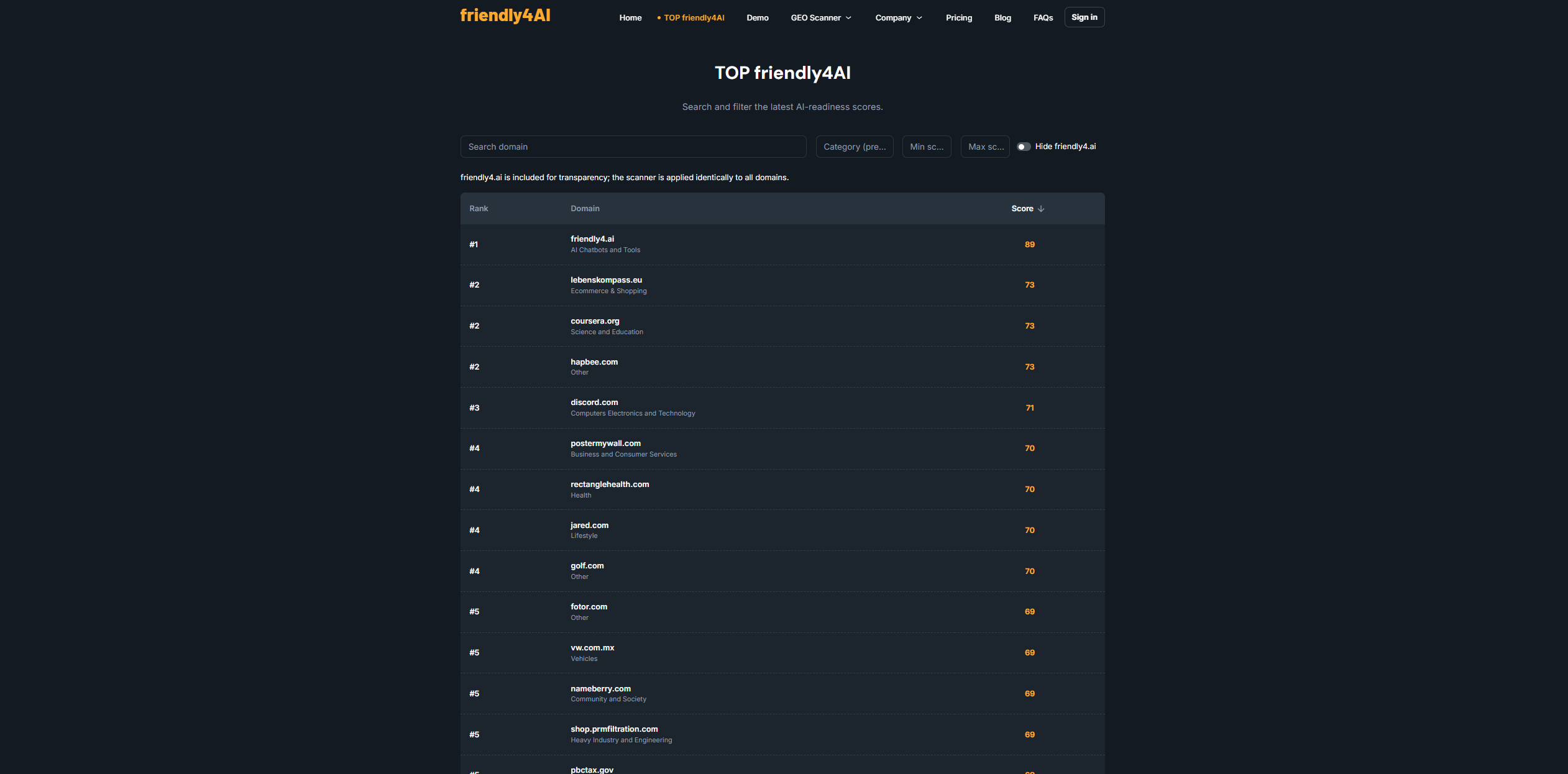This screenshot has width=1568, height=774.
Task: Select fotor.com domain
Action: [589, 607]
